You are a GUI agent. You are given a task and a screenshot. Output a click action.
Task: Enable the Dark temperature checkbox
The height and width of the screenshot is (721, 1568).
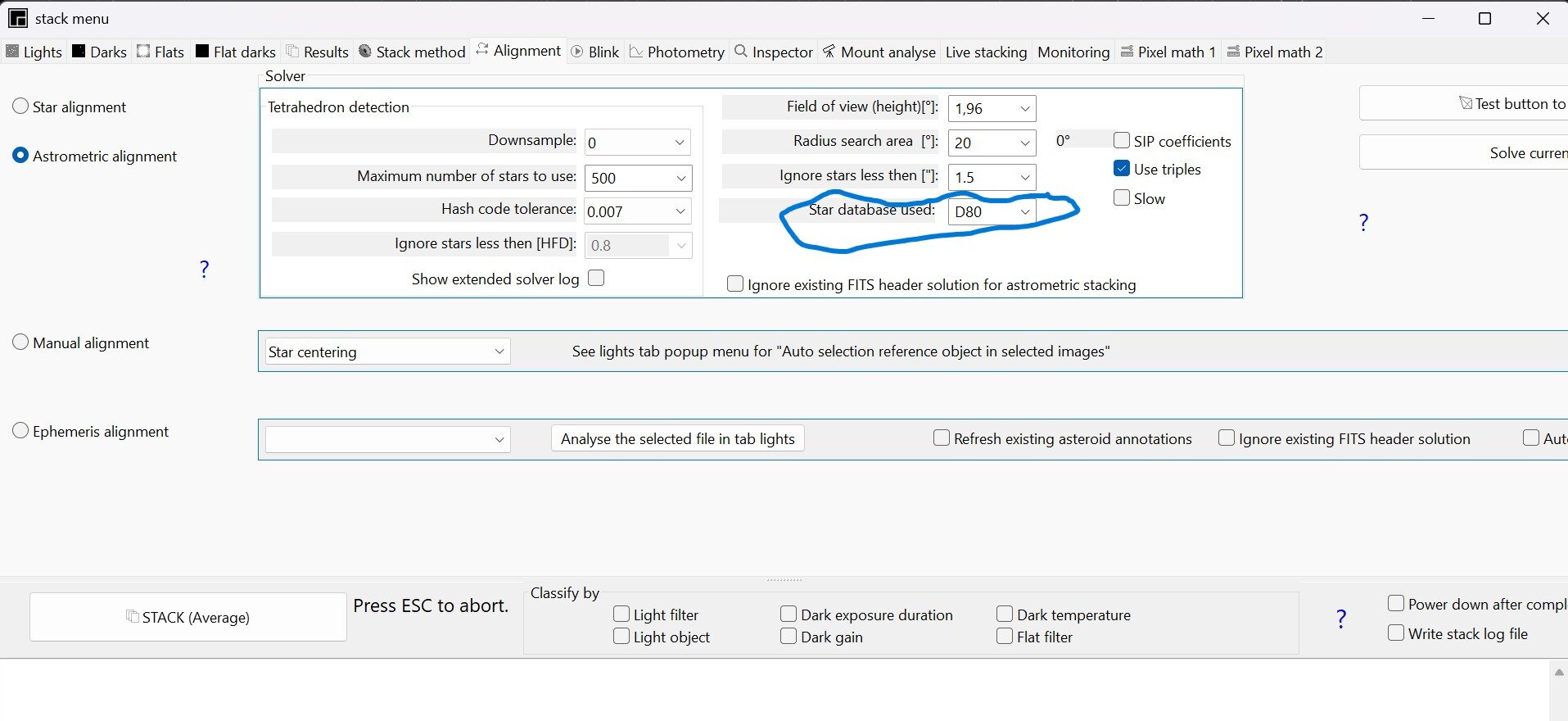(1005, 614)
